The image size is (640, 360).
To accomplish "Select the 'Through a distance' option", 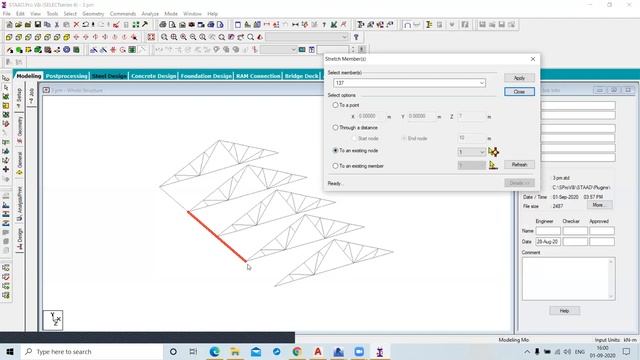I will click(x=335, y=127).
